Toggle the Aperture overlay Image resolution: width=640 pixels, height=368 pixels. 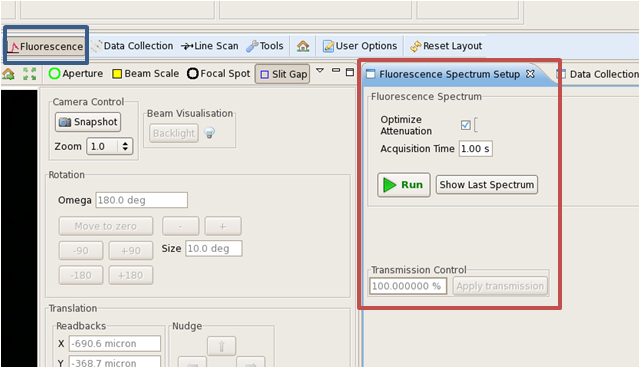pyautogui.click(x=76, y=74)
